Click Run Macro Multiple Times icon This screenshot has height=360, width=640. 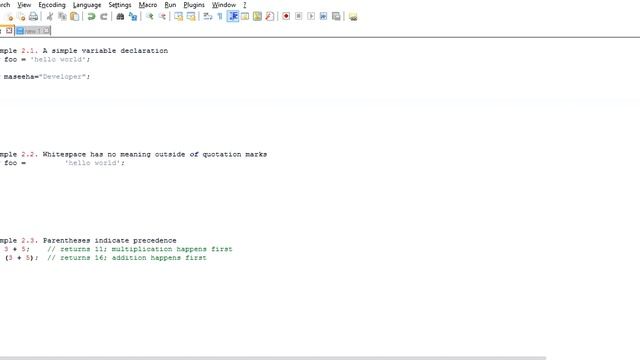323,17
